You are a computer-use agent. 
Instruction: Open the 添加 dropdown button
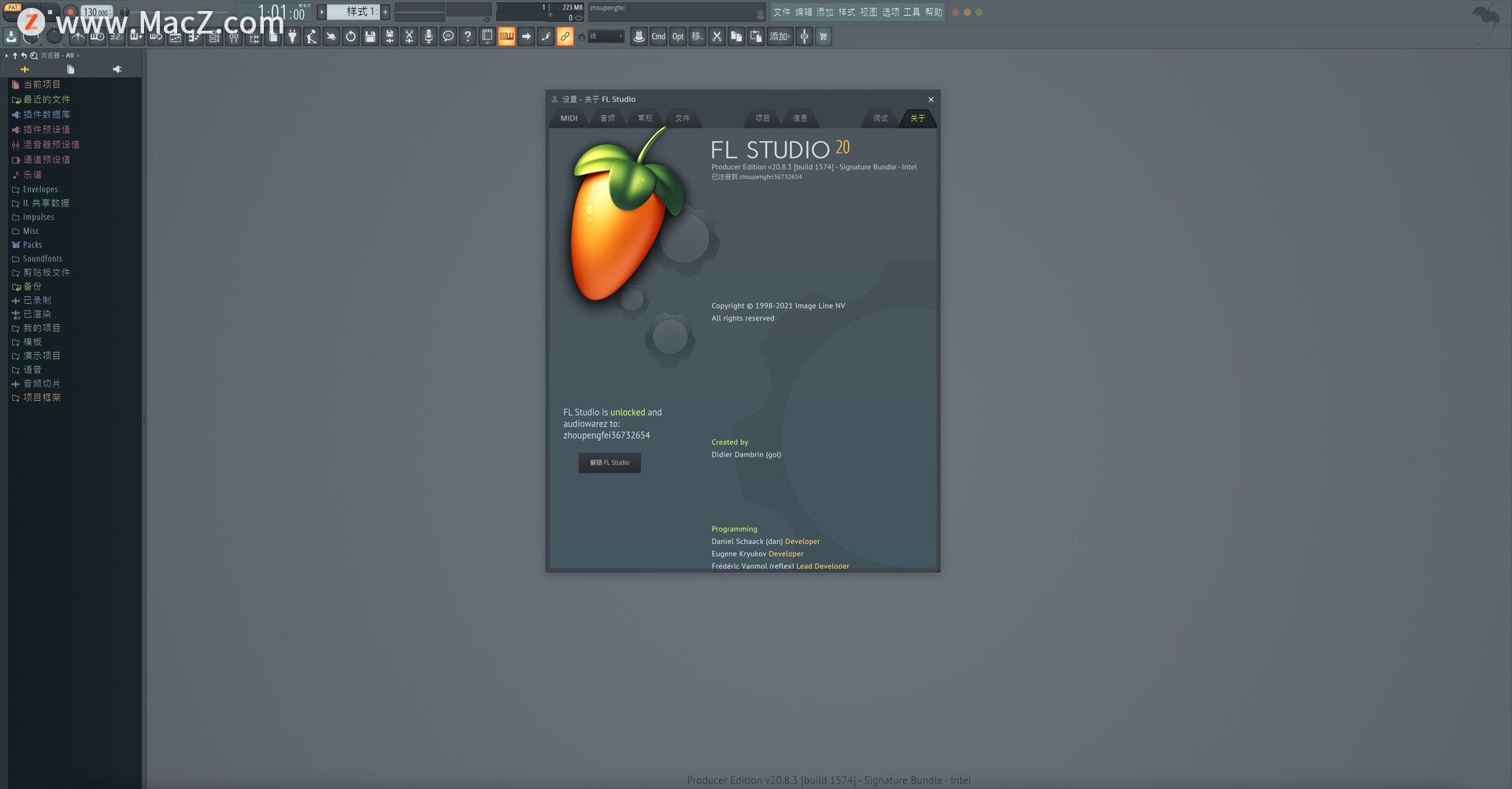tap(780, 36)
